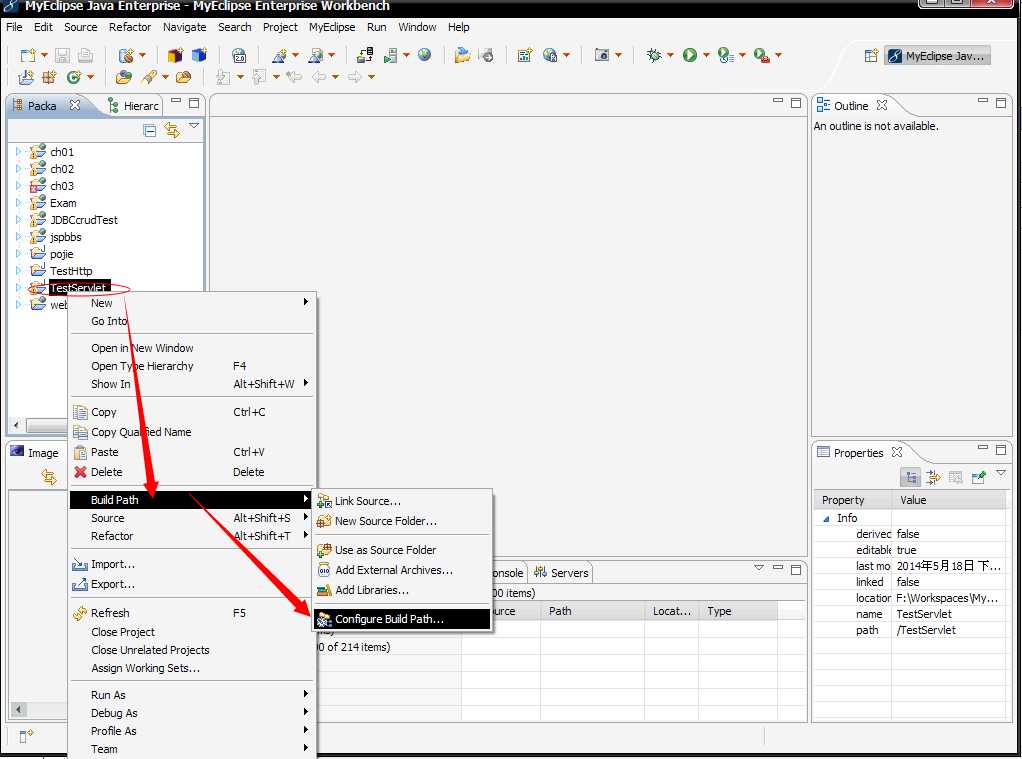Image resolution: width=1022 pixels, height=759 pixels.
Task: Click Link Source in the submenu
Action: [402, 501]
